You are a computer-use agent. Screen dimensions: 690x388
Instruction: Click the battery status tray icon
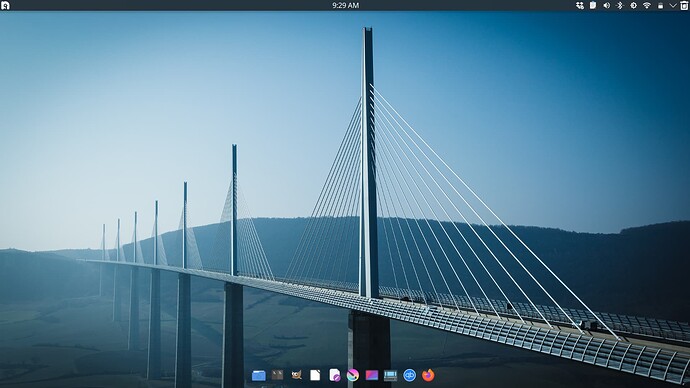coord(660,5)
